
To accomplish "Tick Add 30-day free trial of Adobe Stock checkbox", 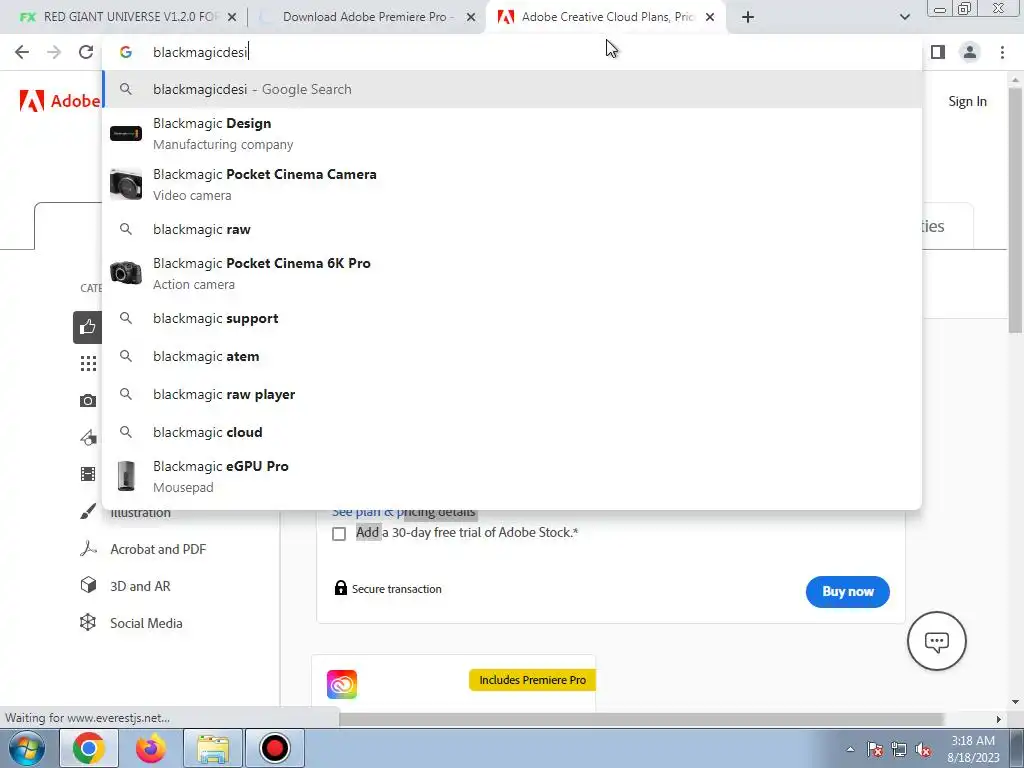I will click(339, 534).
